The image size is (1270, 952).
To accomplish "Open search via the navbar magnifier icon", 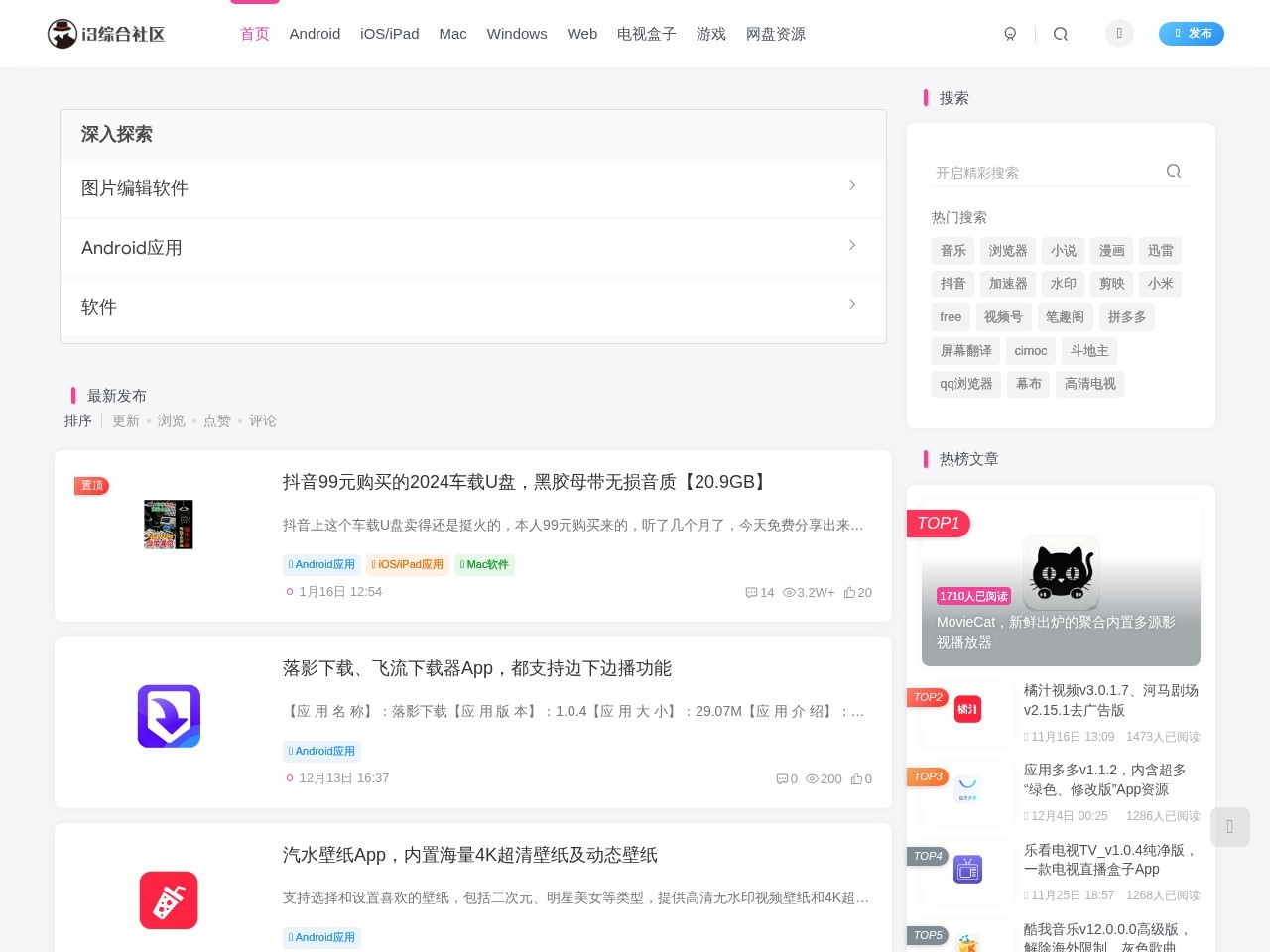I will [1061, 33].
